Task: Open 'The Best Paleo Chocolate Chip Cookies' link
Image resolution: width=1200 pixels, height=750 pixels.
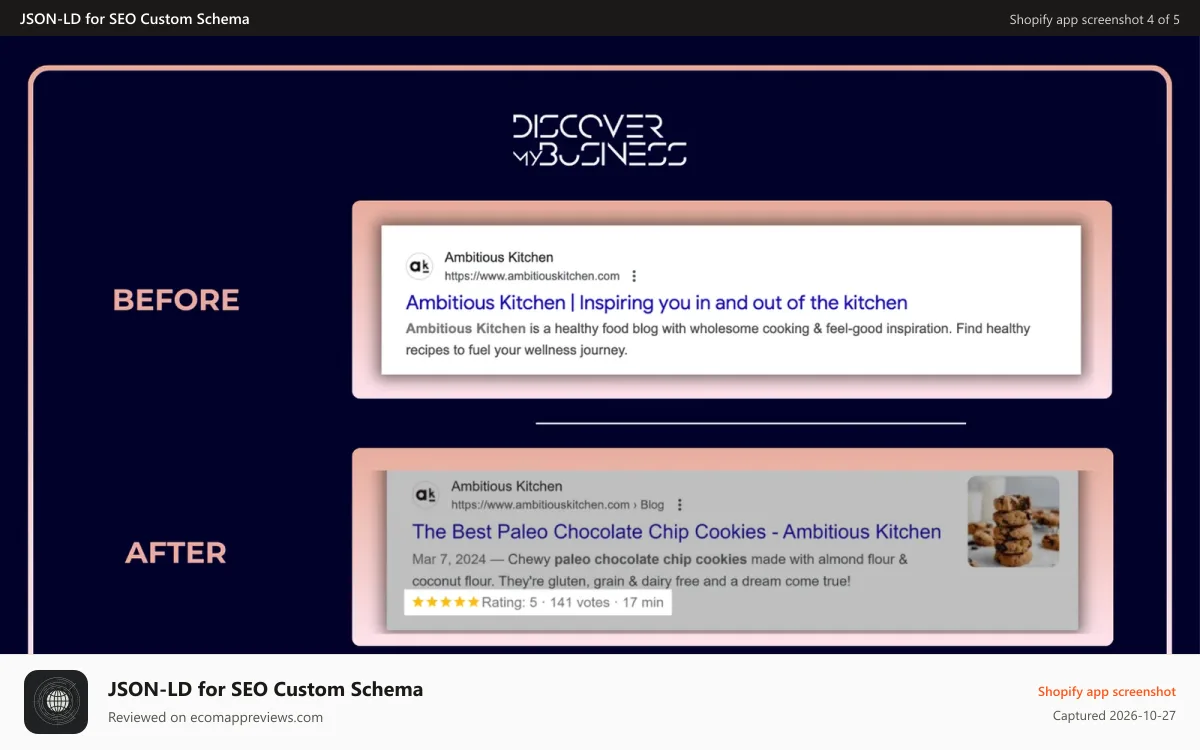Action: click(x=676, y=531)
